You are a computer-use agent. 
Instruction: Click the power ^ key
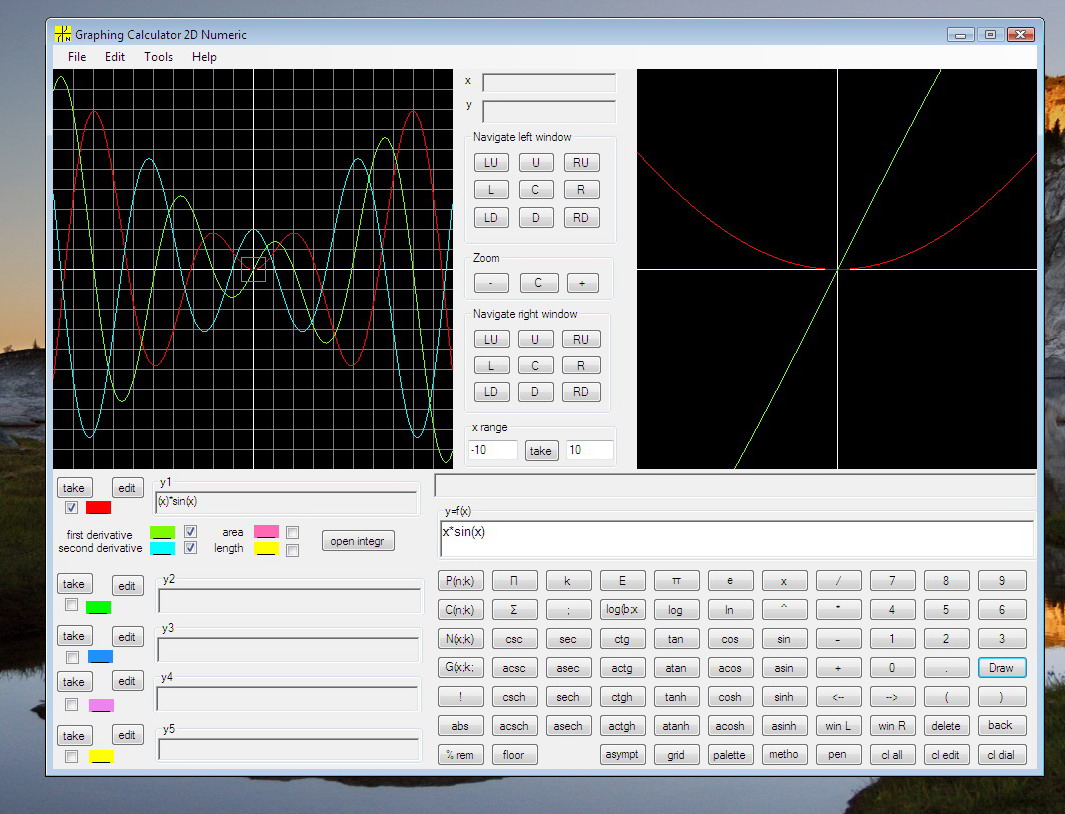784,609
